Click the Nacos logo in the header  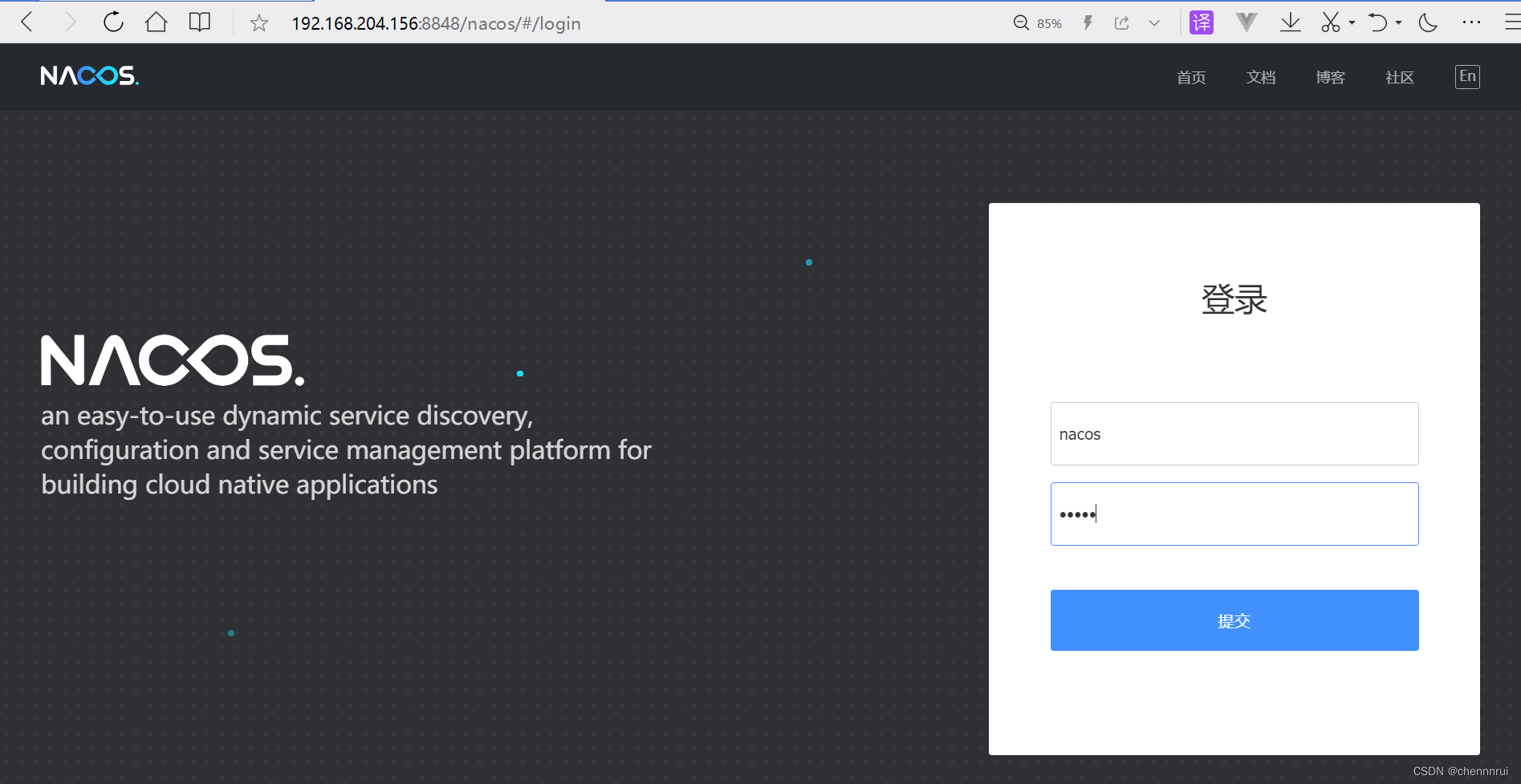[90, 76]
